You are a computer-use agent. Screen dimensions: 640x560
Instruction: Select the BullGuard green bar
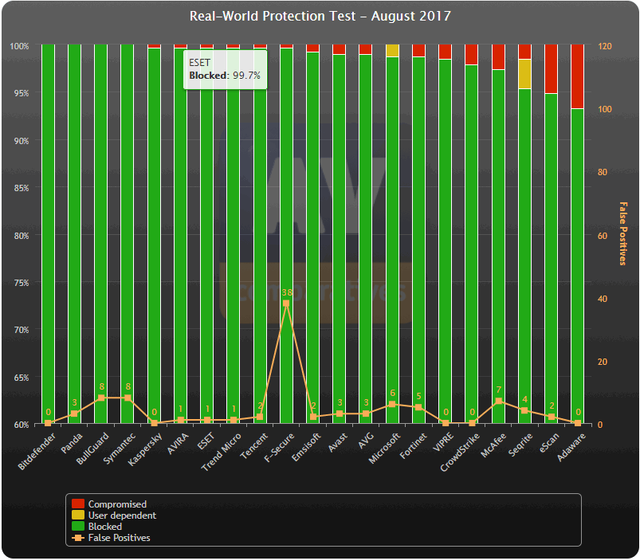click(x=101, y=234)
